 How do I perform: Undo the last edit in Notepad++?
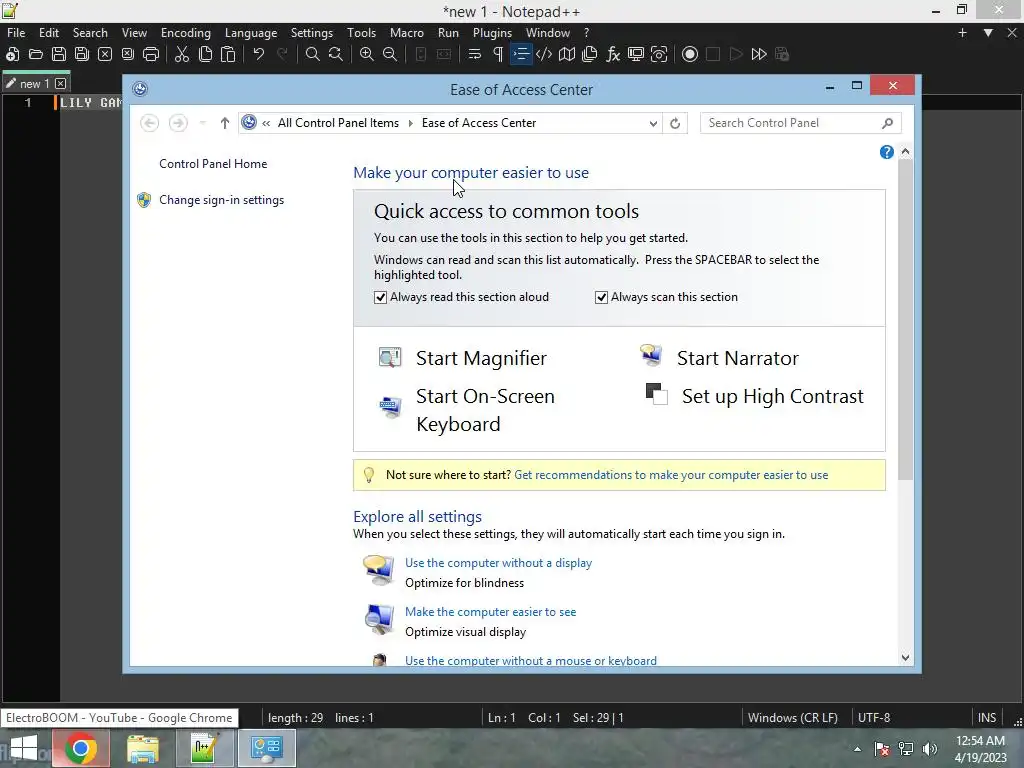(x=259, y=54)
